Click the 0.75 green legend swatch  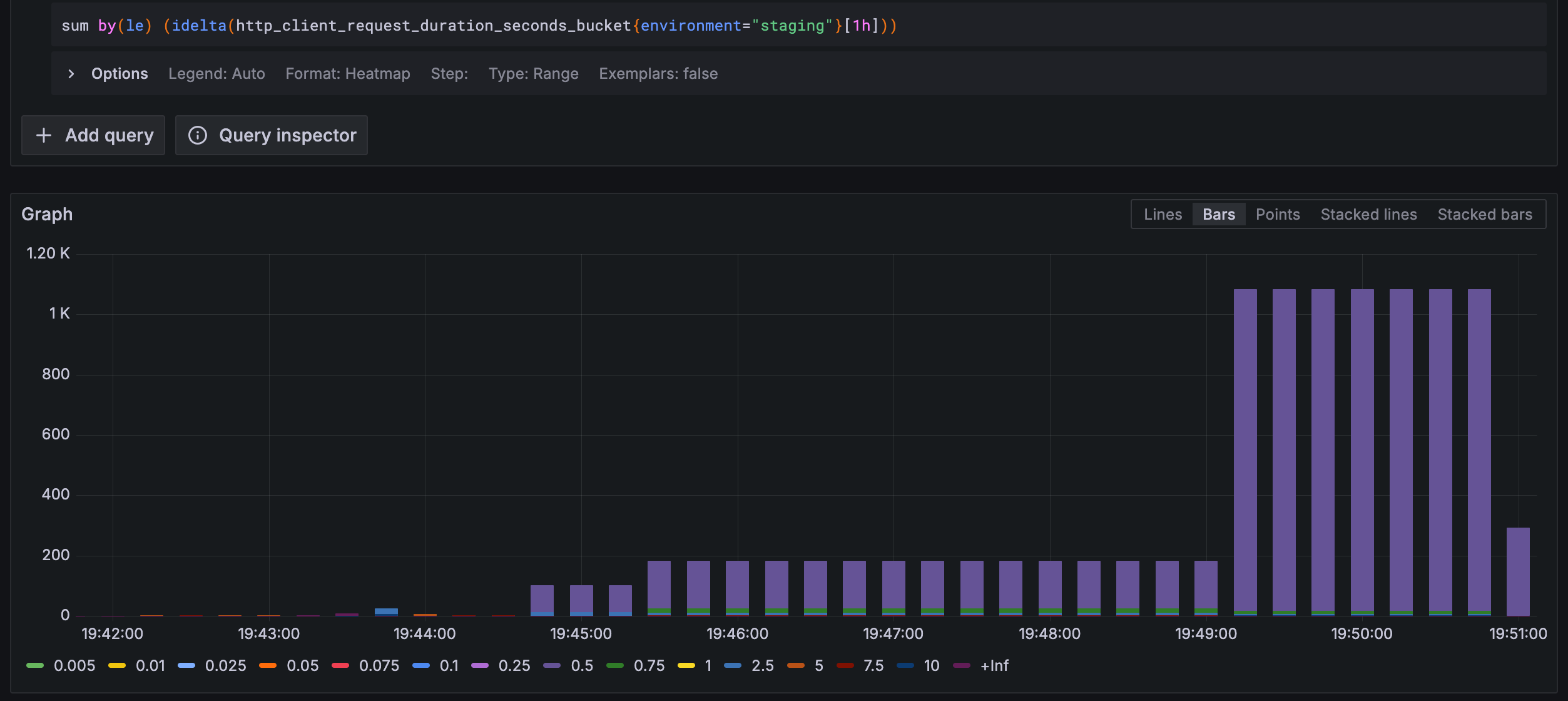(x=615, y=666)
